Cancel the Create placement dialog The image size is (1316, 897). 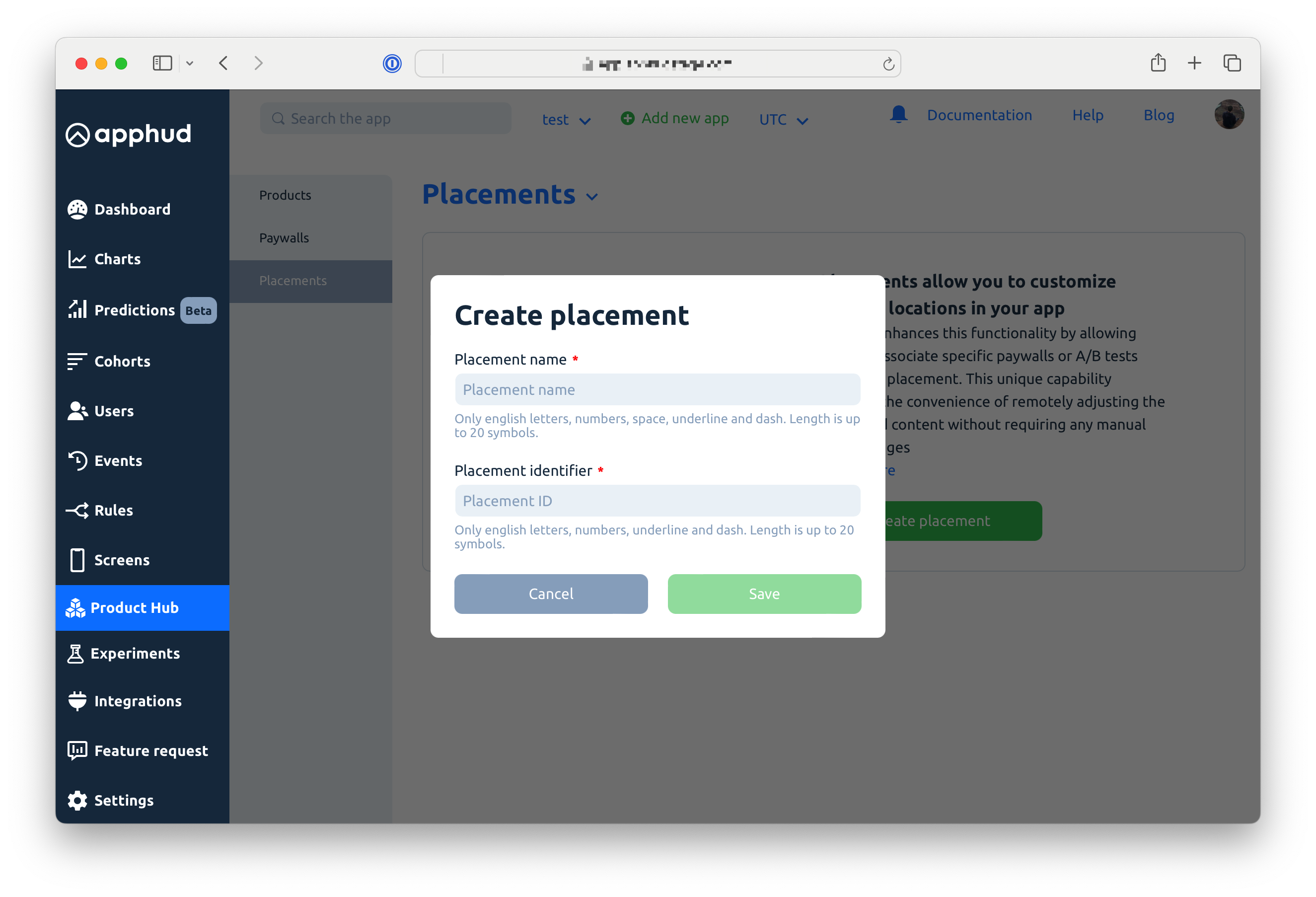550,594
